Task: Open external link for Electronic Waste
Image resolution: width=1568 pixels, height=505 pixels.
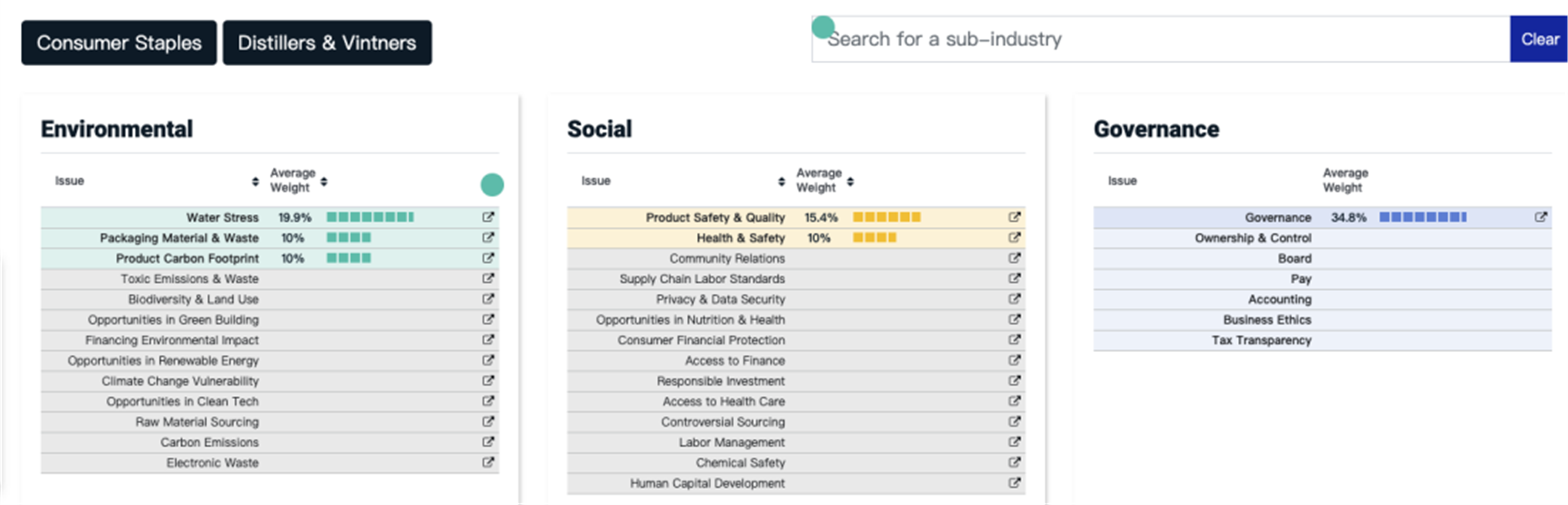Action: tap(488, 462)
